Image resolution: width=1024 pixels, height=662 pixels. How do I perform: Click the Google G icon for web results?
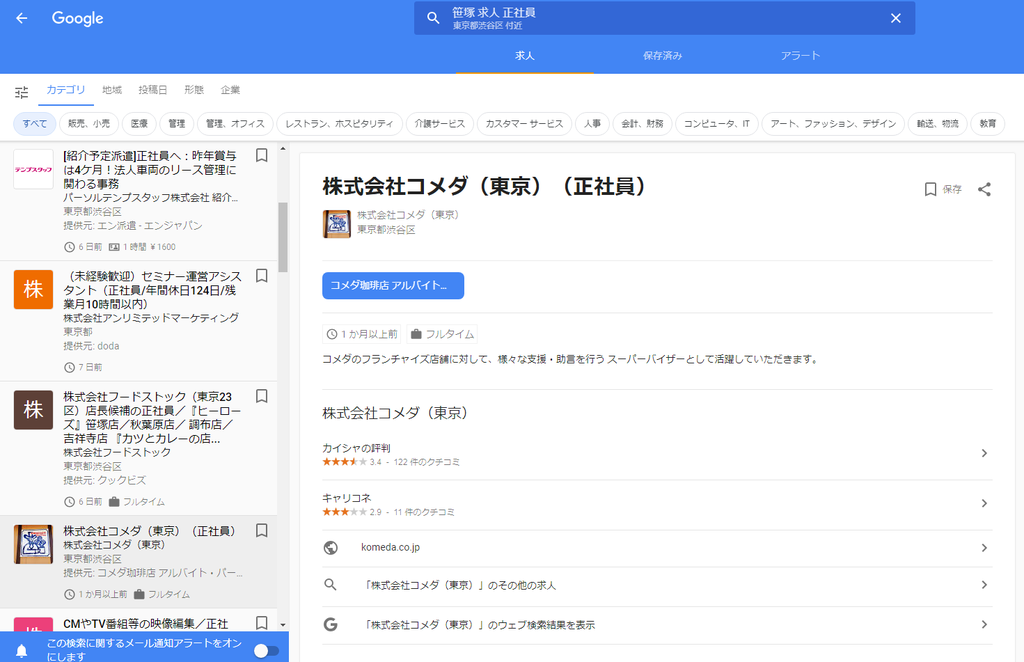click(x=331, y=624)
